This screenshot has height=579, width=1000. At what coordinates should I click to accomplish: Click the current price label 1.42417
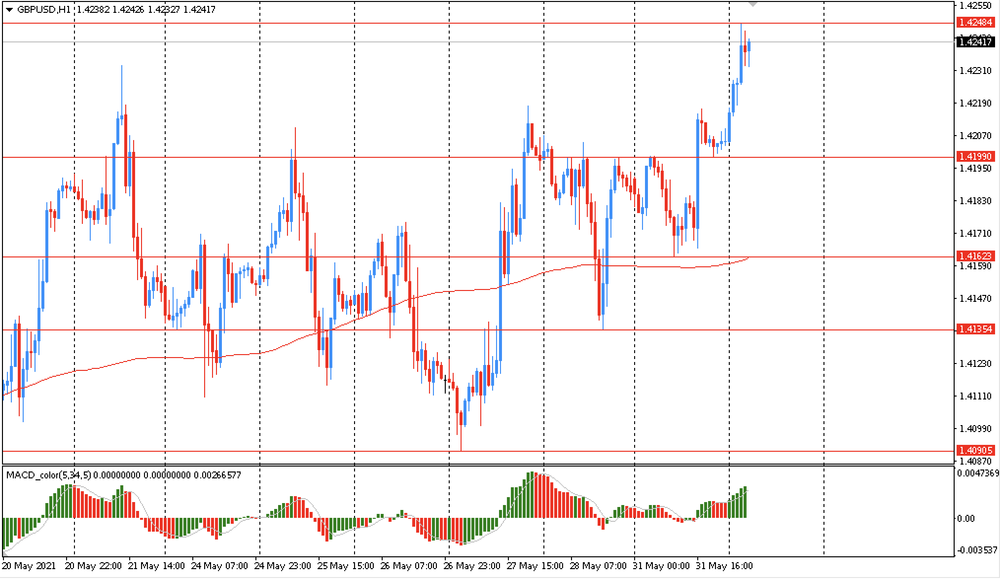(x=976, y=42)
